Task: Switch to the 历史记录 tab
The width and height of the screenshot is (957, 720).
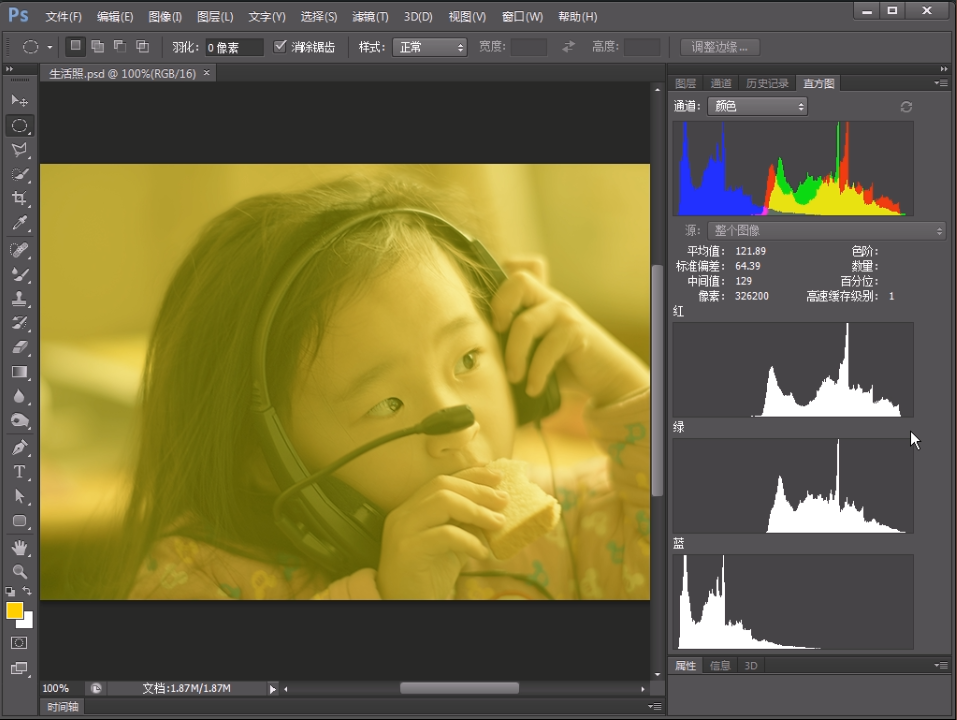Action: [x=766, y=83]
